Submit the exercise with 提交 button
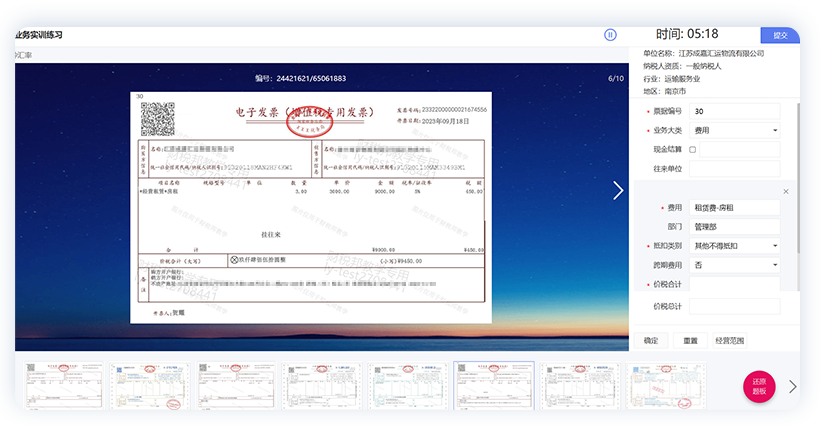 (x=779, y=35)
